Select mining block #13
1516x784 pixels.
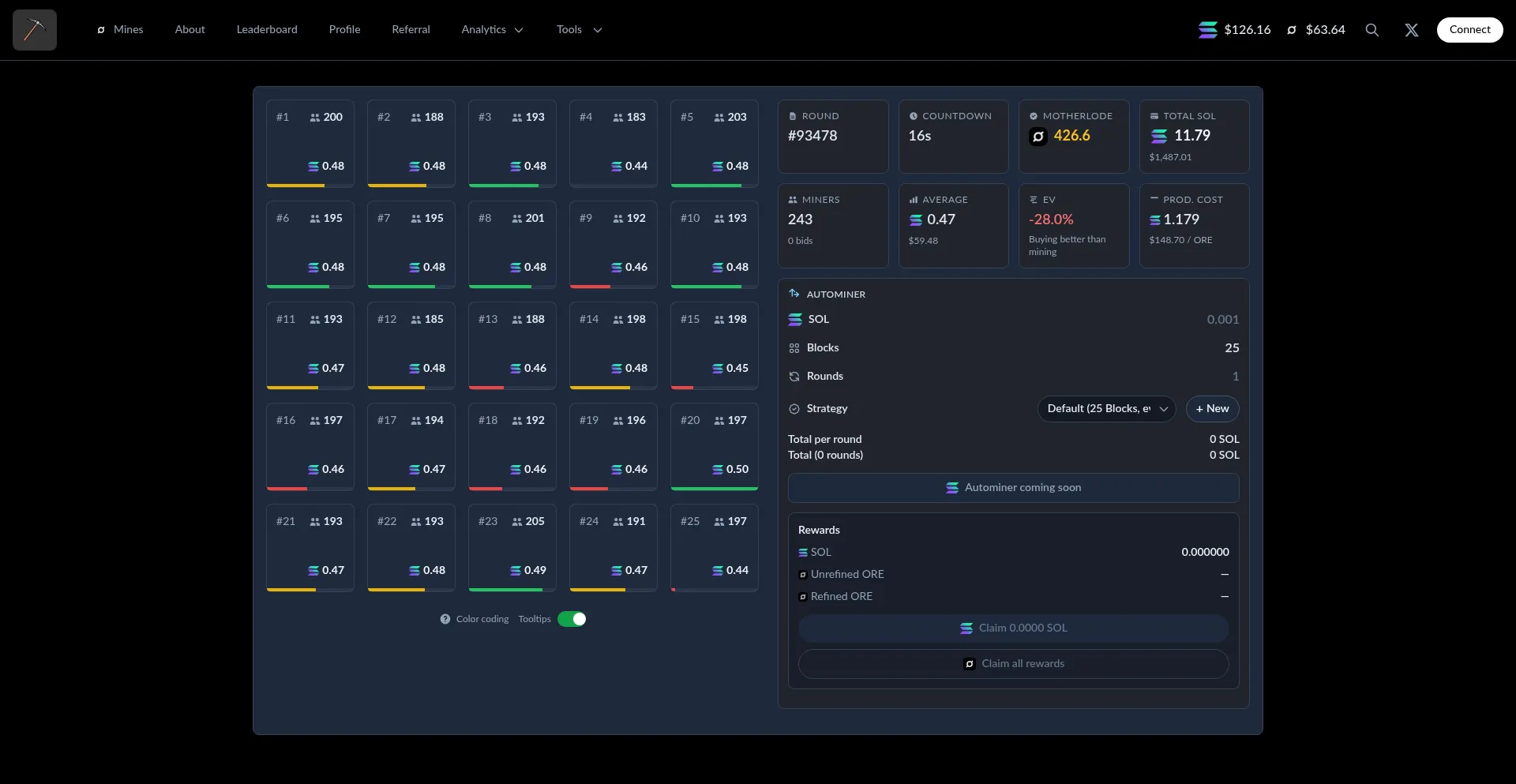click(x=512, y=345)
